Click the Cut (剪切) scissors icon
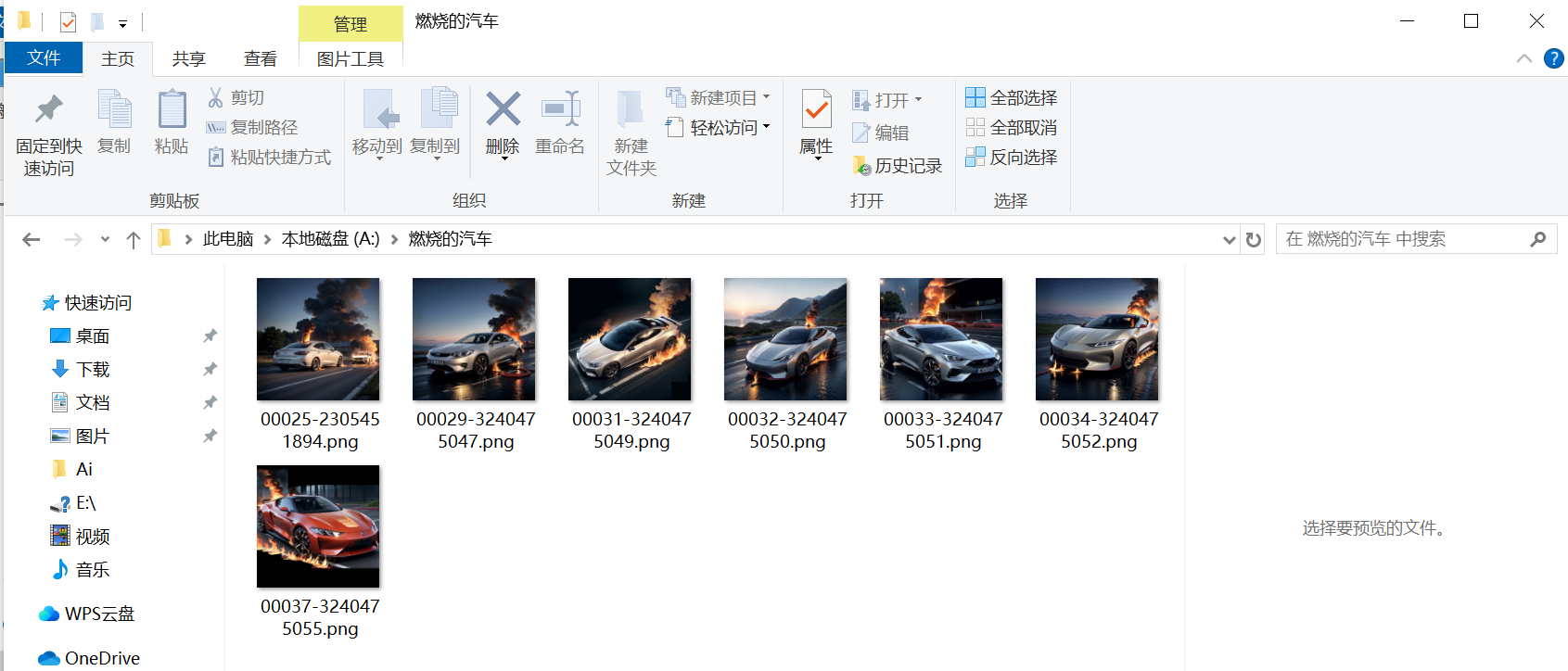Image resolution: width=1568 pixels, height=671 pixels. pyautogui.click(x=216, y=97)
